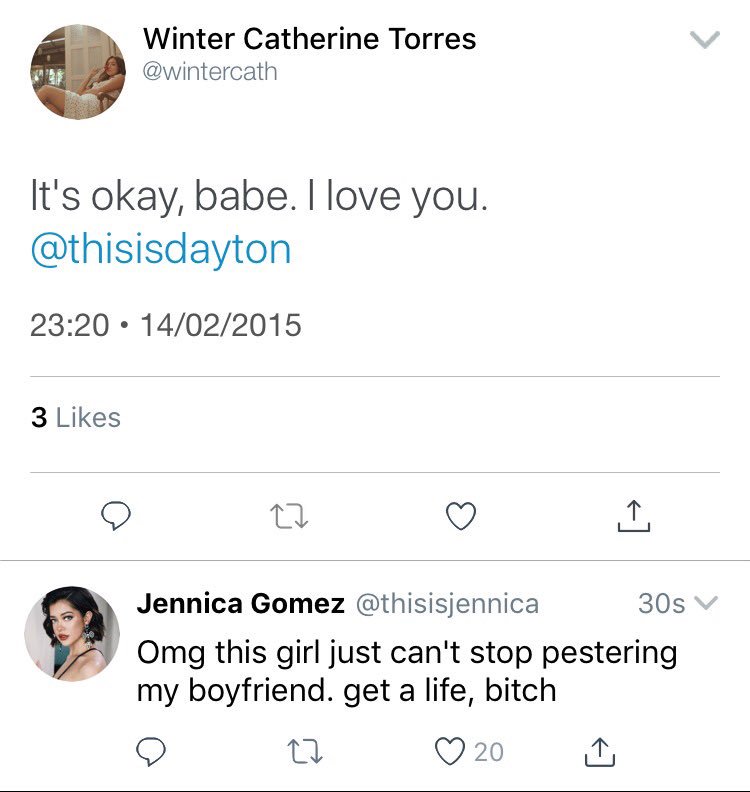Reply to Jennica Gomez's comment
This screenshot has height=792, width=750.
click(x=151, y=751)
